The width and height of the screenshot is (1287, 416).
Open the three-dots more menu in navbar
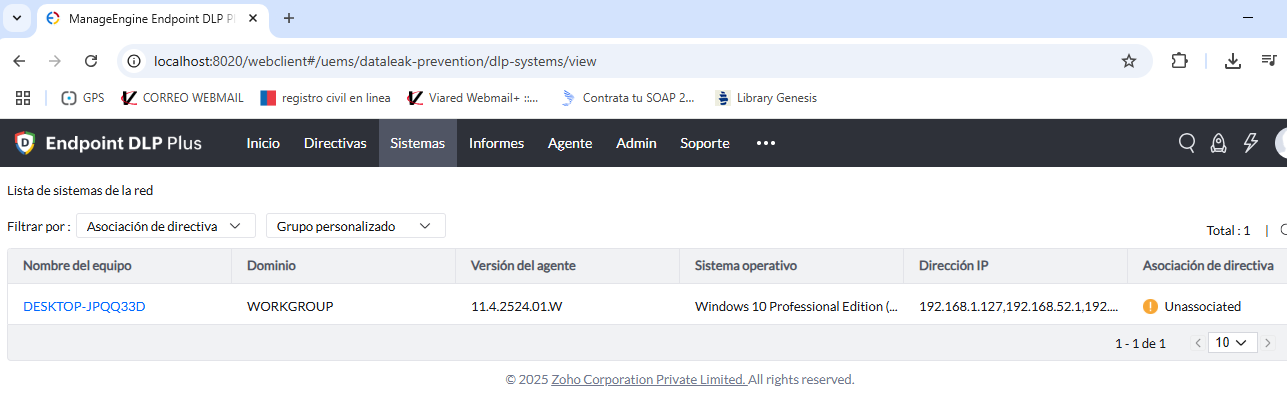click(x=766, y=143)
